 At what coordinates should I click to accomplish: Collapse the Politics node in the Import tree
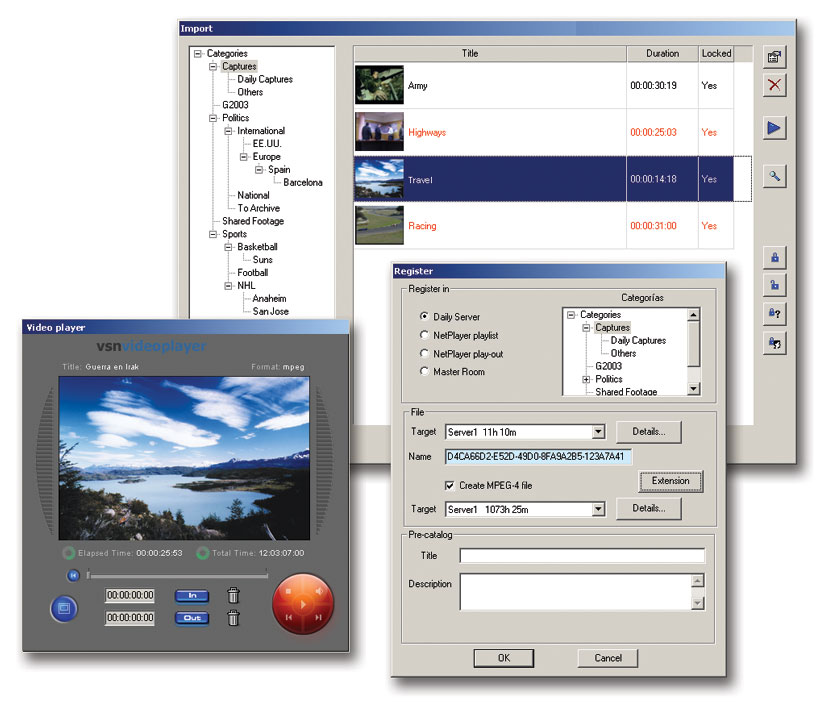click(x=213, y=118)
